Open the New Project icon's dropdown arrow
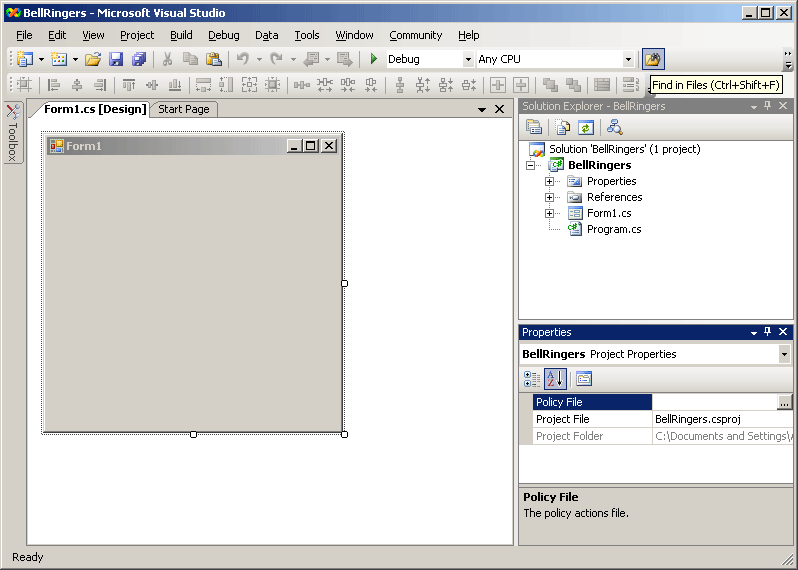 [x=41, y=60]
